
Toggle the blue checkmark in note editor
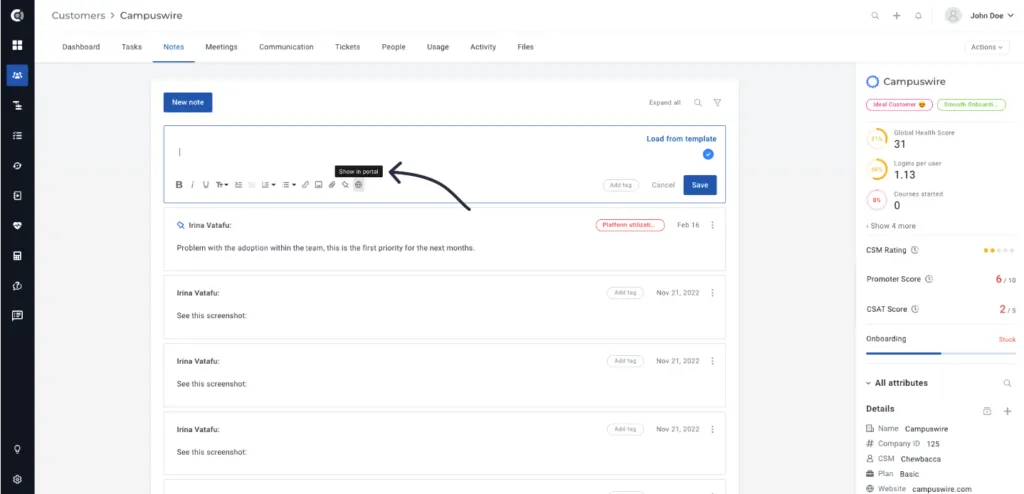click(x=709, y=154)
